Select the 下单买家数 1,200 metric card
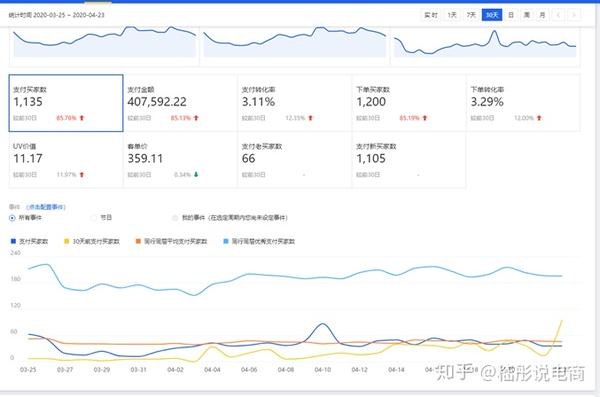 pyautogui.click(x=409, y=103)
